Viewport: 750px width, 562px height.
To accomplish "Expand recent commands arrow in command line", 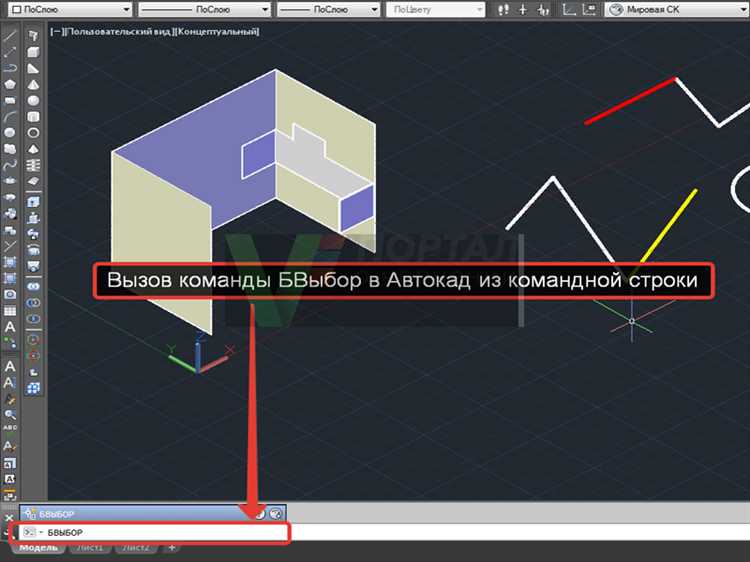I will click(x=41, y=532).
